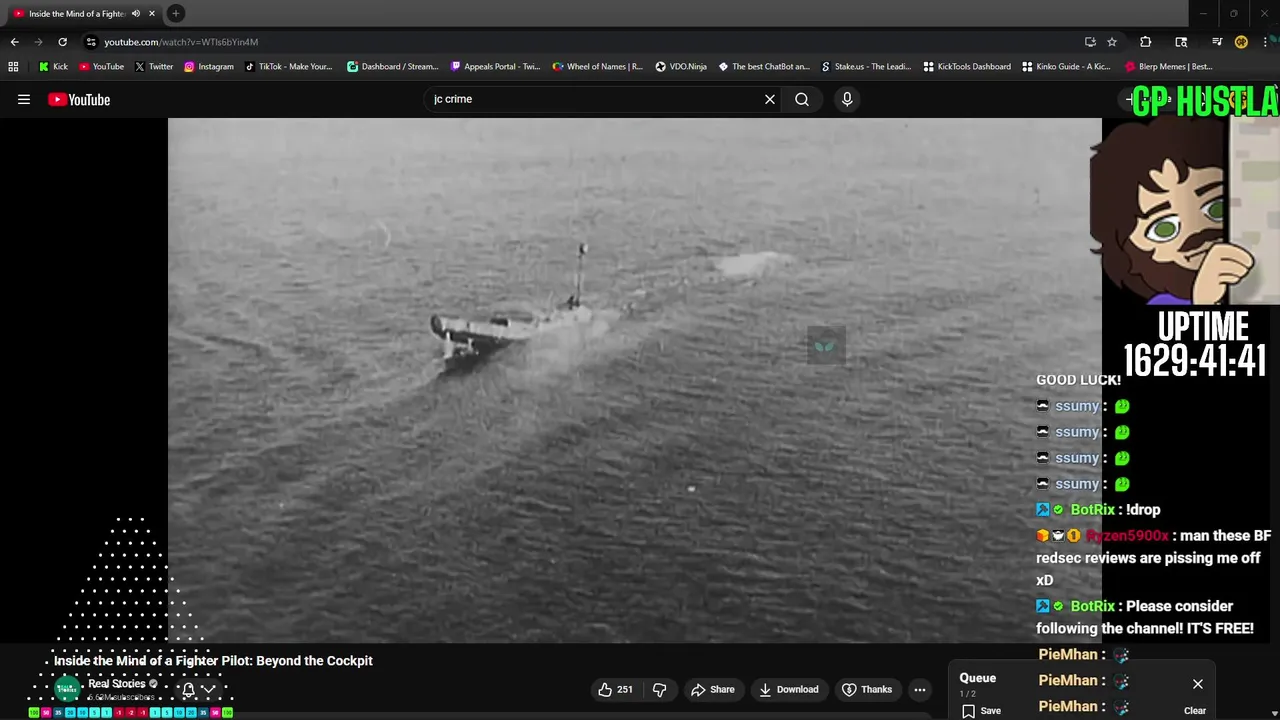This screenshot has height=720, width=1280.
Task: Open Real Stories channel avatar
Action: pos(67,688)
